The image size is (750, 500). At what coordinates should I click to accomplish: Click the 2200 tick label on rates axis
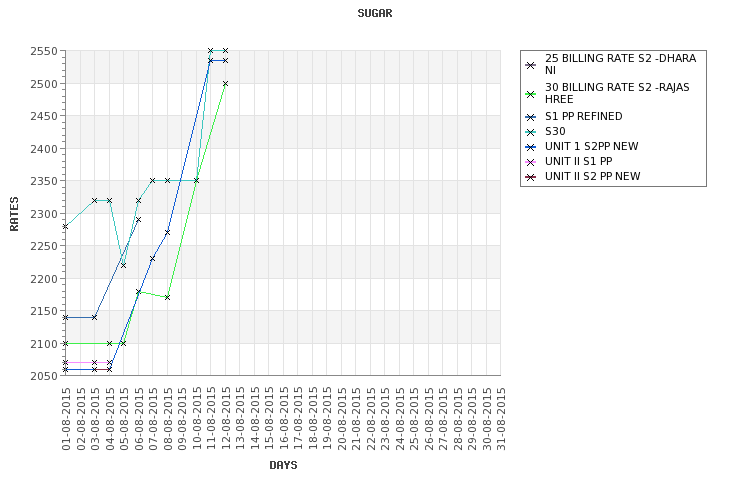(x=44, y=278)
